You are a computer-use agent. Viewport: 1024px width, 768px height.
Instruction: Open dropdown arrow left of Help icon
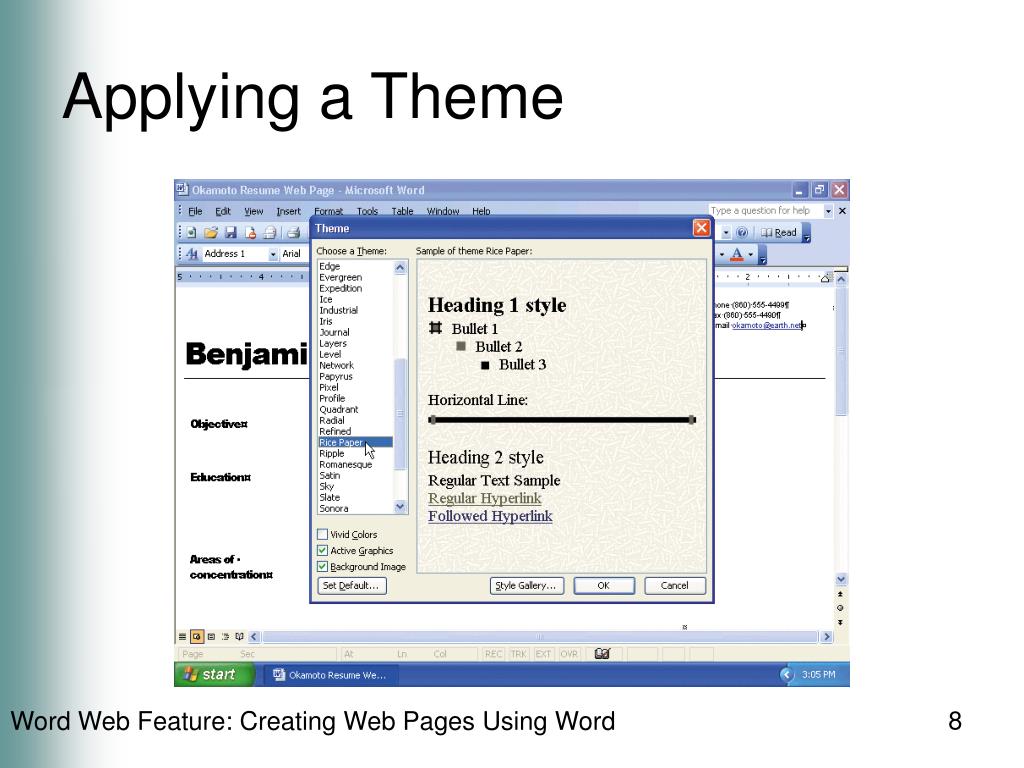point(726,232)
